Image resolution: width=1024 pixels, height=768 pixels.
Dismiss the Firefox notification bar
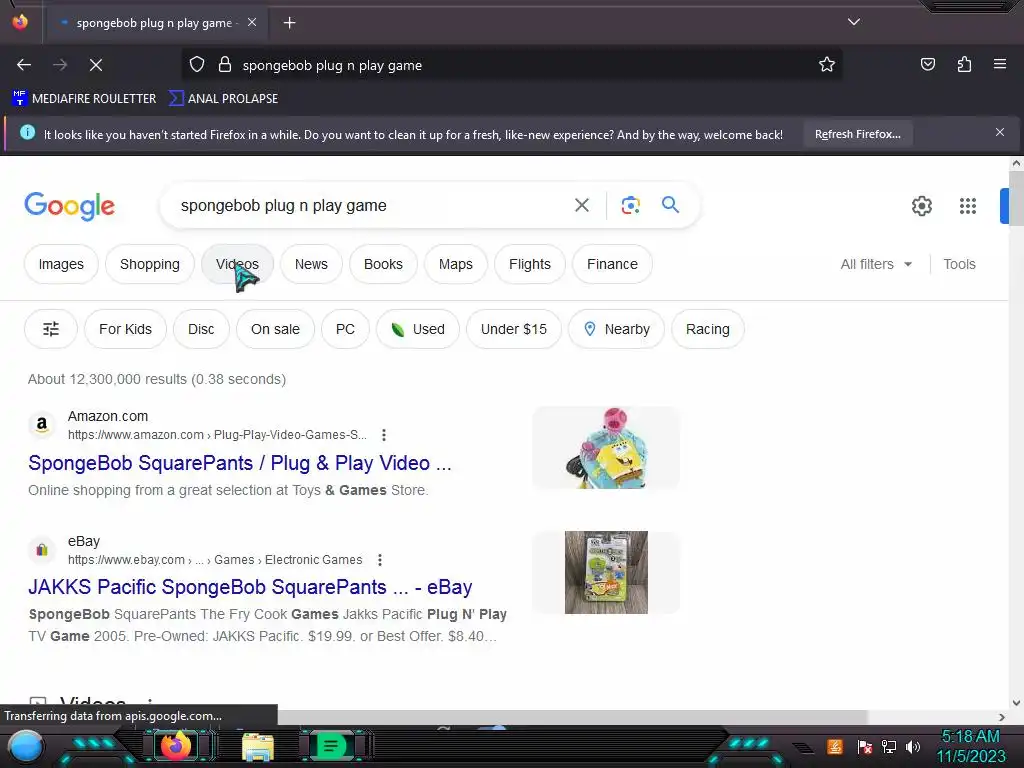[999, 133]
